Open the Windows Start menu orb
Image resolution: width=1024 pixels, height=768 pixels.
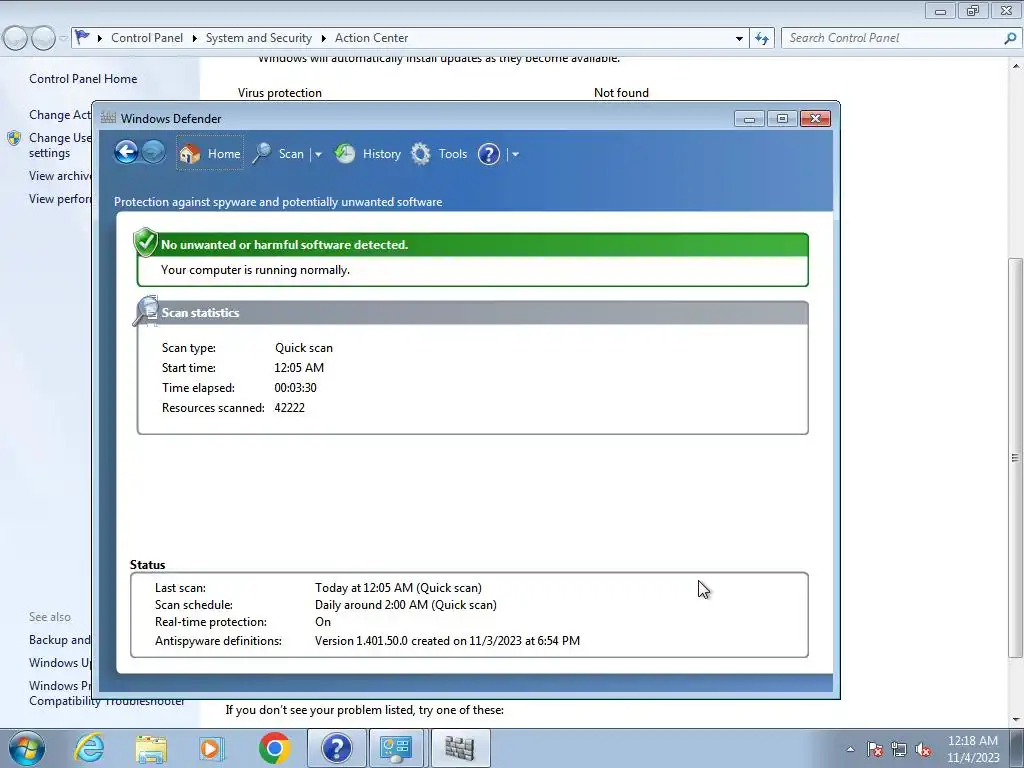point(27,748)
